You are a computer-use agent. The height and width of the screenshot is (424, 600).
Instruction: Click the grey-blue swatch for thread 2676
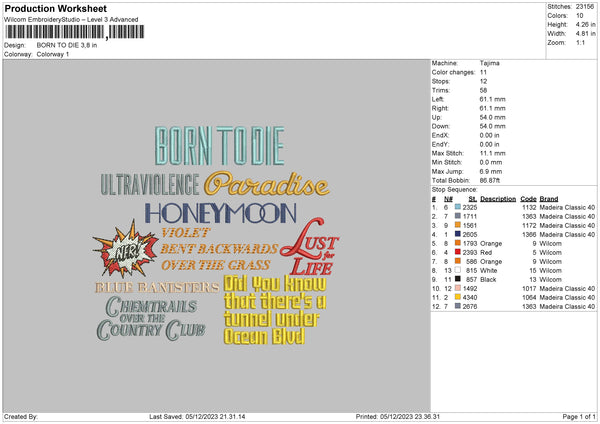458,306
